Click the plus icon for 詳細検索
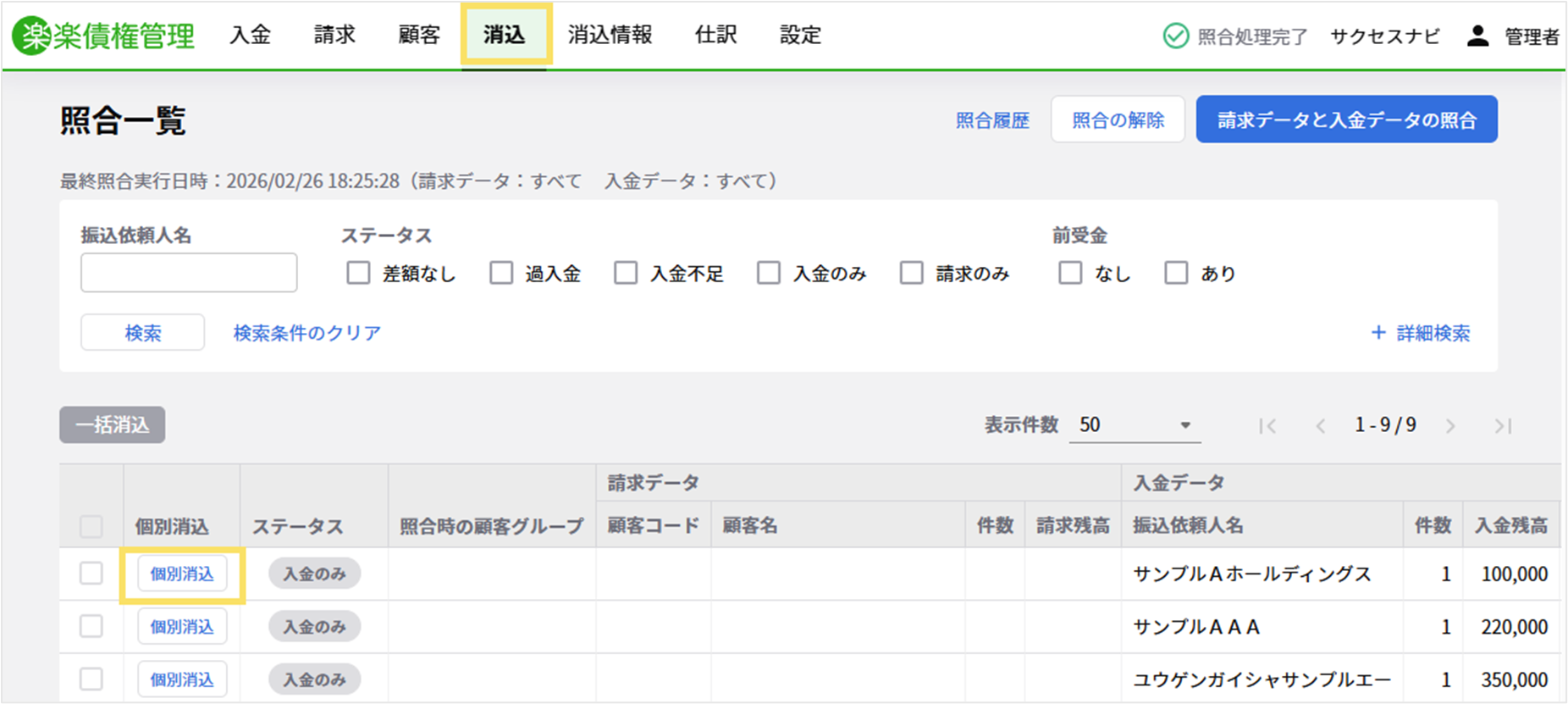This screenshot has width=1568, height=704. [1378, 333]
